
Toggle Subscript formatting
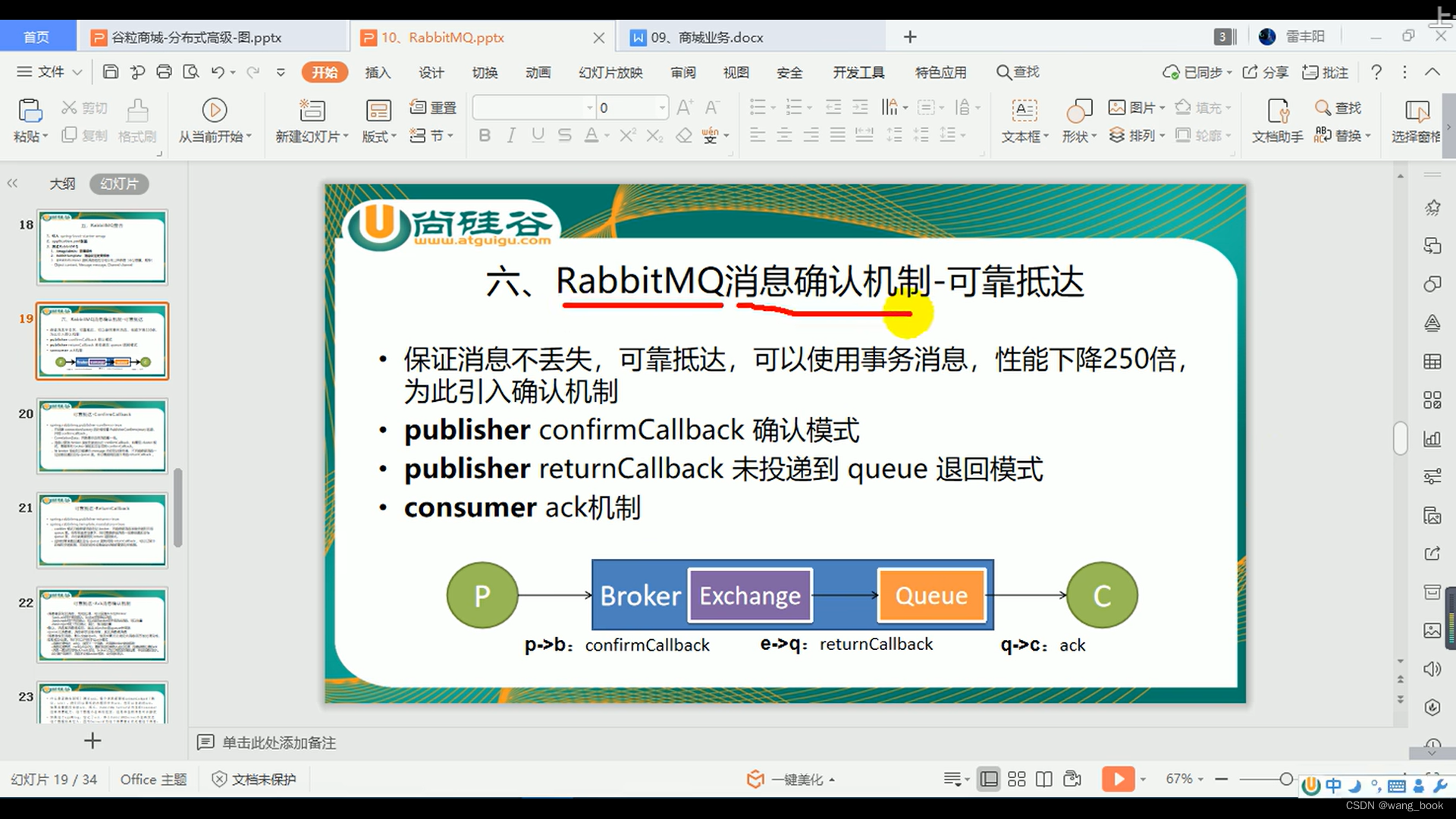pyautogui.click(x=654, y=136)
